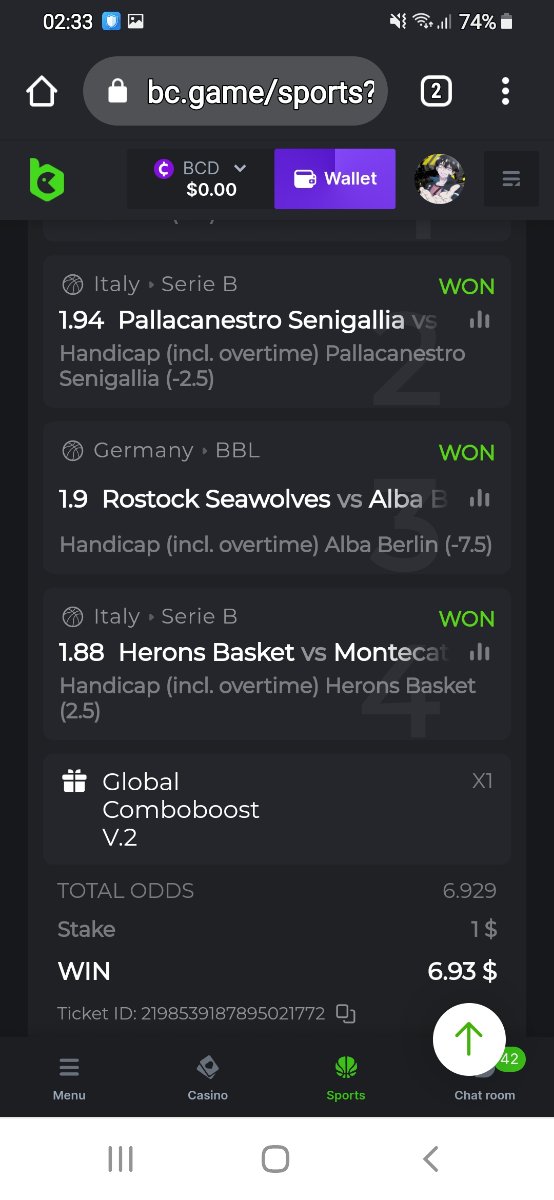Screen dimensions: 554x1200
Task: Open the Wallet button
Action: (x=335, y=179)
